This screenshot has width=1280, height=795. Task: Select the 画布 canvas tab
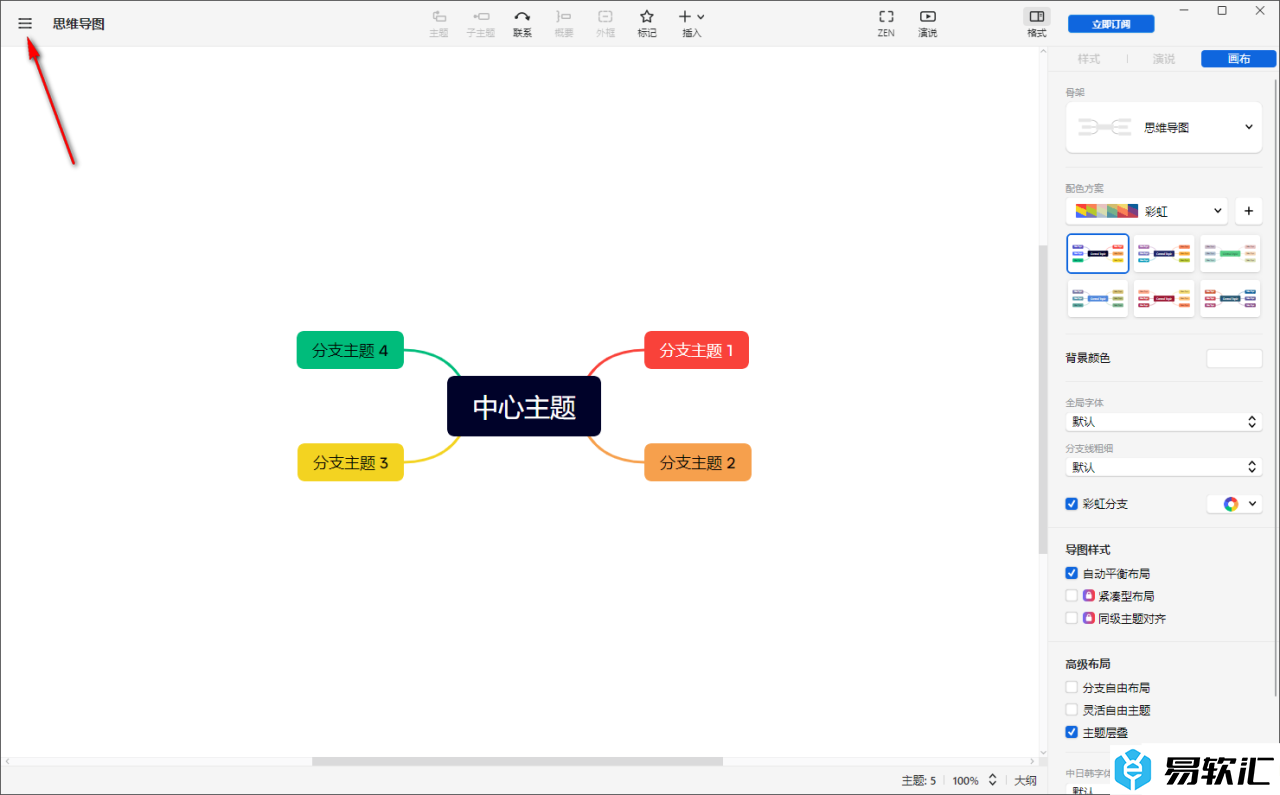coord(1238,59)
